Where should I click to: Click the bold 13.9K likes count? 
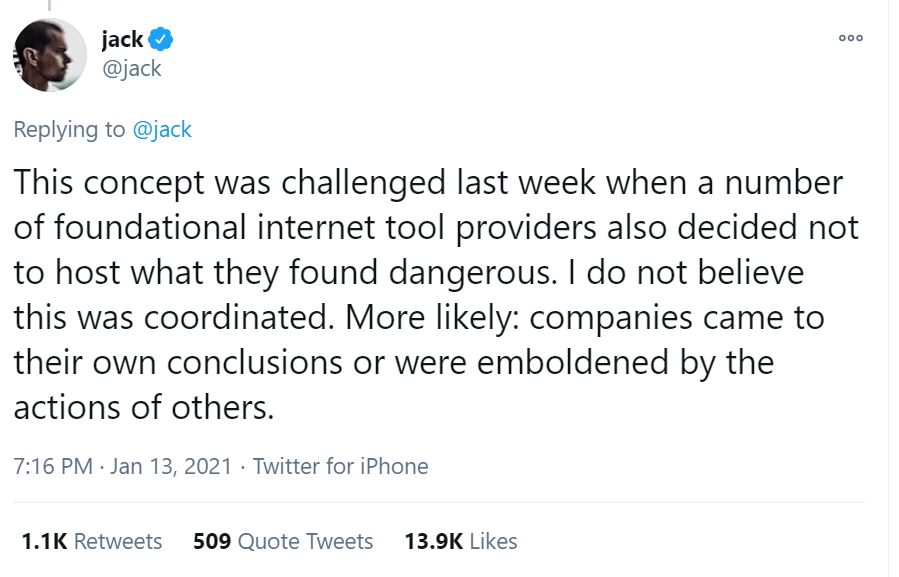click(433, 541)
